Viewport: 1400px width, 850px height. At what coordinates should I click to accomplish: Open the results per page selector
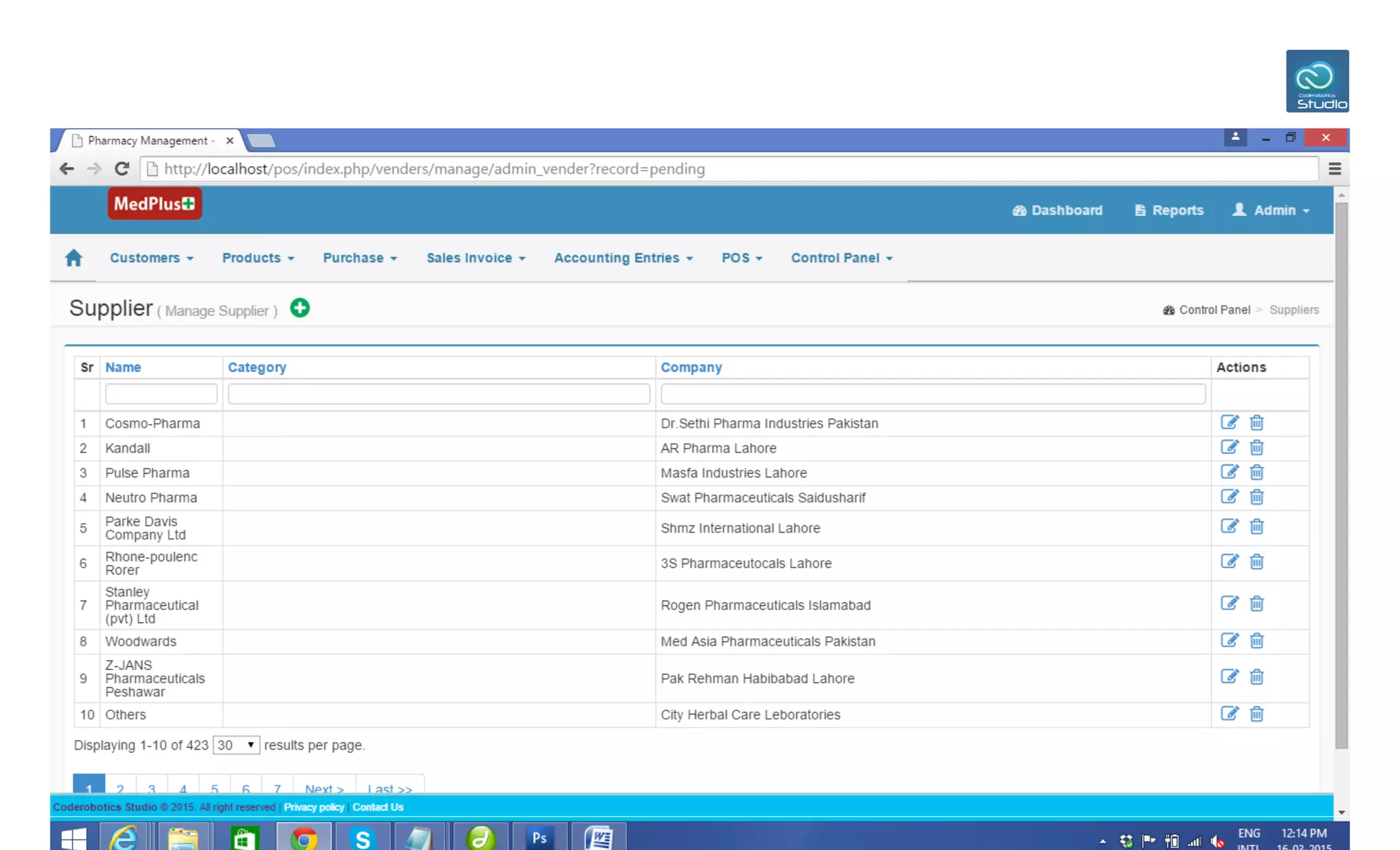(x=236, y=745)
